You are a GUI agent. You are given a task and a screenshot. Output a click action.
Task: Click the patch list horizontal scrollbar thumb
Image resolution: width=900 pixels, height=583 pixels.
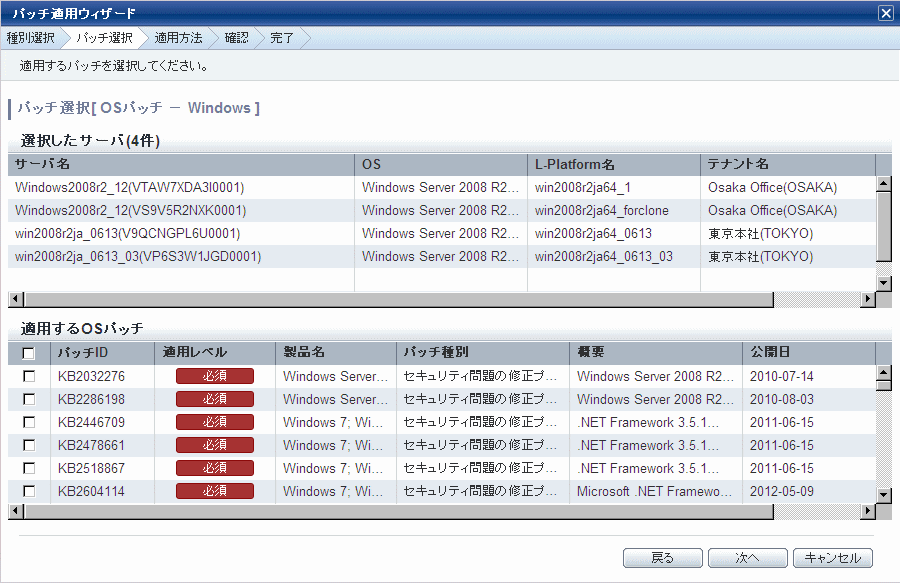click(398, 511)
